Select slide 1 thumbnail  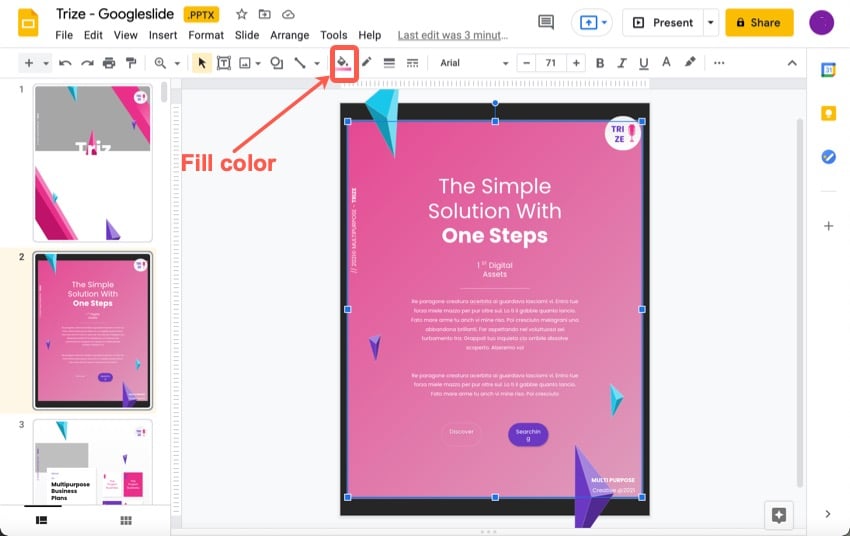click(x=92, y=162)
